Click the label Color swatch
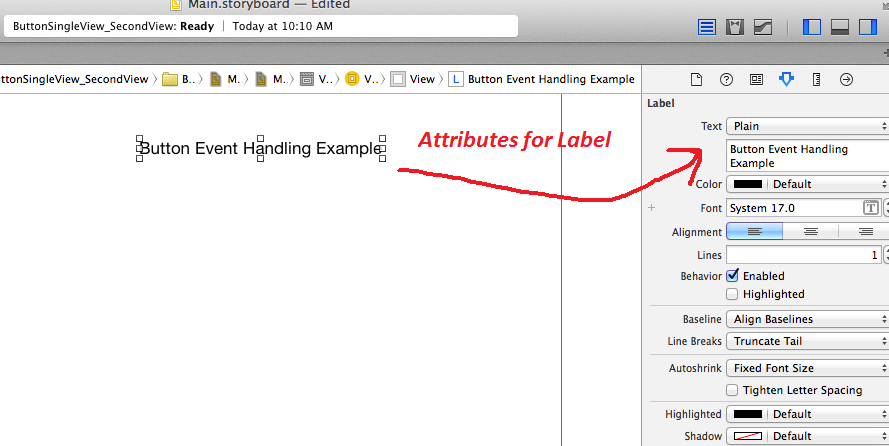The height and width of the screenshot is (446, 889). pos(748,184)
